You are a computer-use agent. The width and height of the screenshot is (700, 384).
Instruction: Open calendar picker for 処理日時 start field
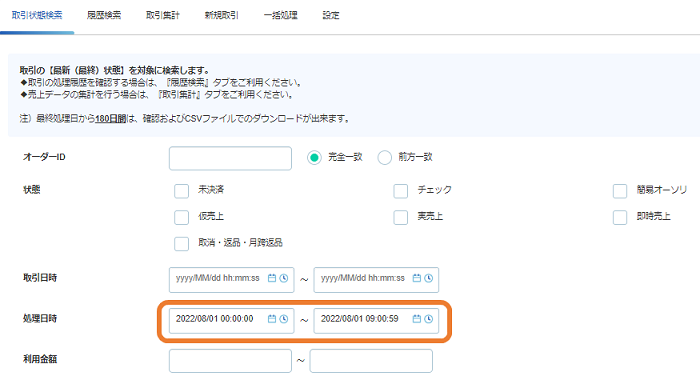(x=271, y=319)
